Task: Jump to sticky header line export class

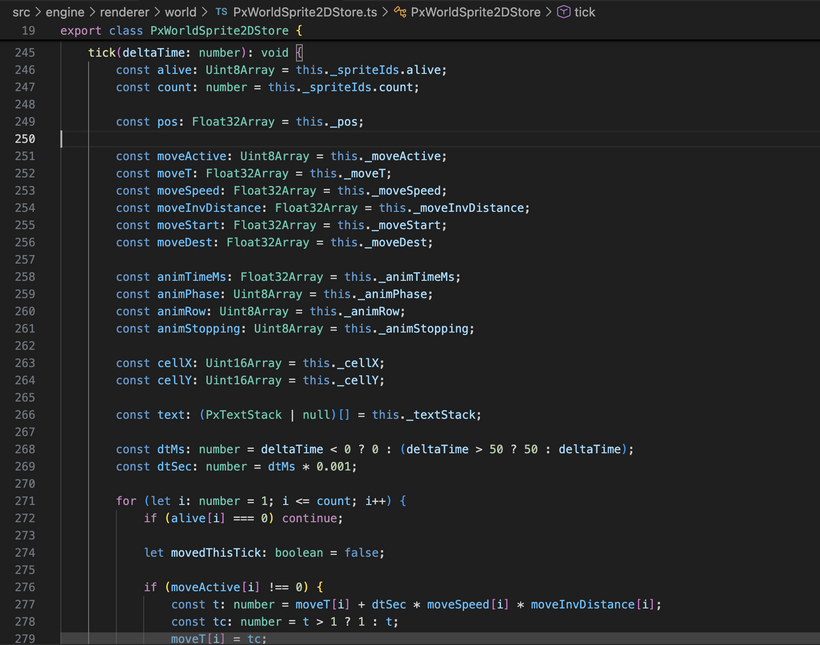Action: pos(172,31)
